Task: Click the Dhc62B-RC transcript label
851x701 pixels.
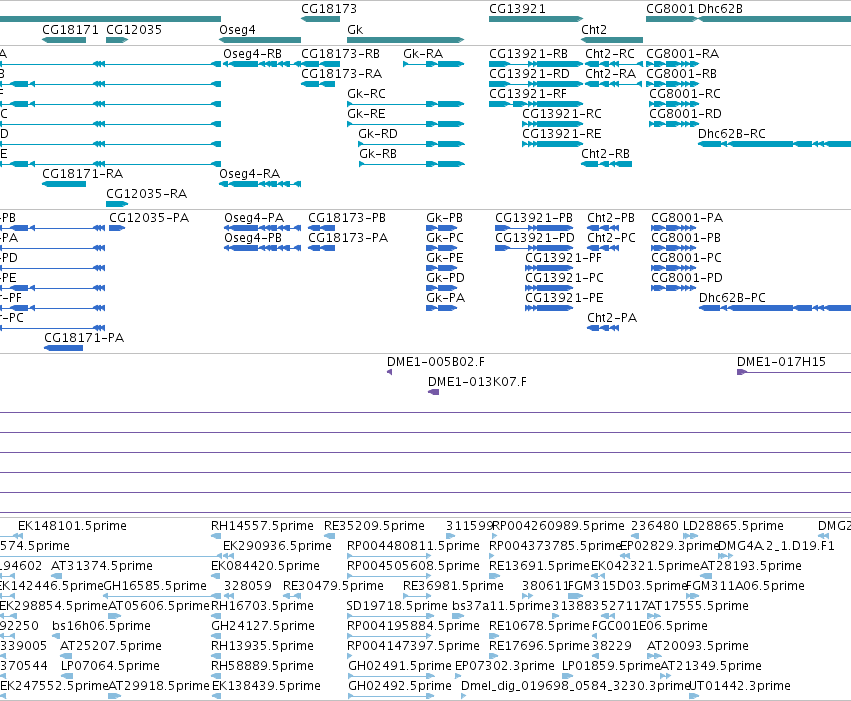Action: (732, 134)
